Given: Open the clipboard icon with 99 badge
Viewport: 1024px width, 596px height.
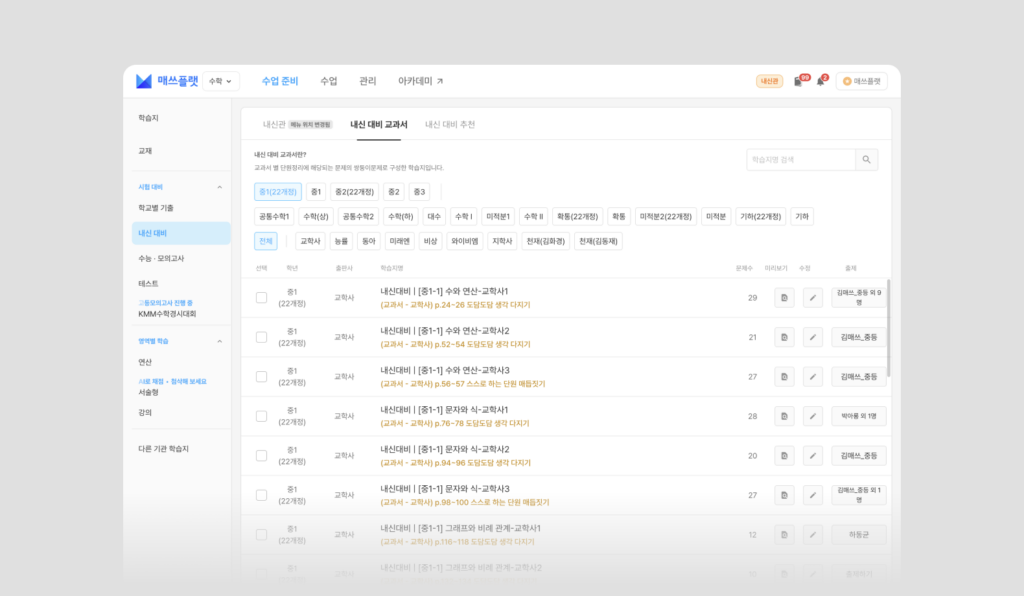Looking at the screenshot, I should coord(797,82).
